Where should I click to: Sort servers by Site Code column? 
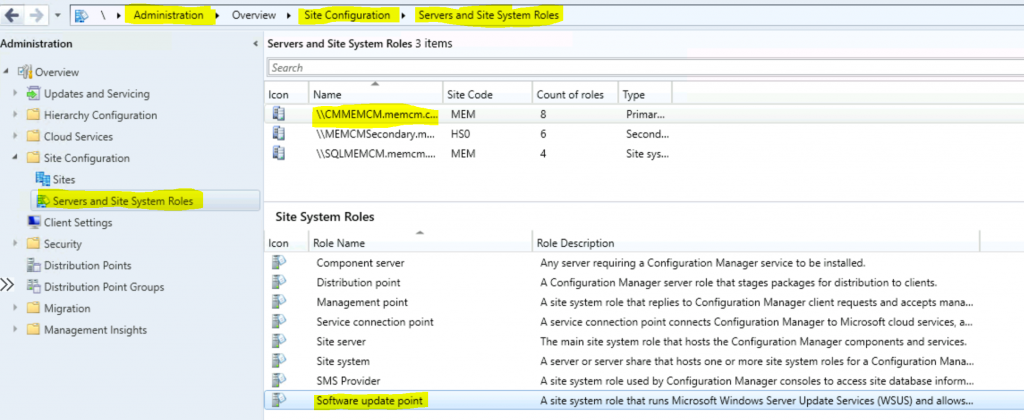pyautogui.click(x=487, y=95)
